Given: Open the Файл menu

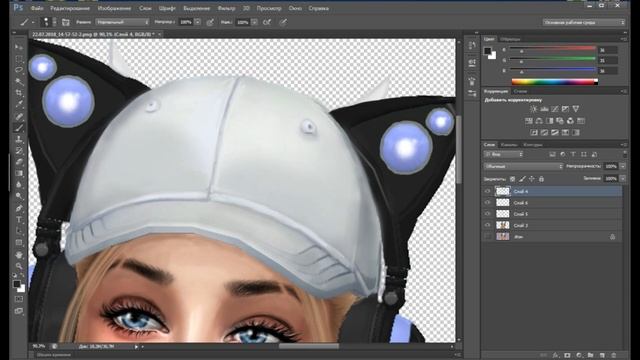Looking at the screenshot, I should coord(37,8).
